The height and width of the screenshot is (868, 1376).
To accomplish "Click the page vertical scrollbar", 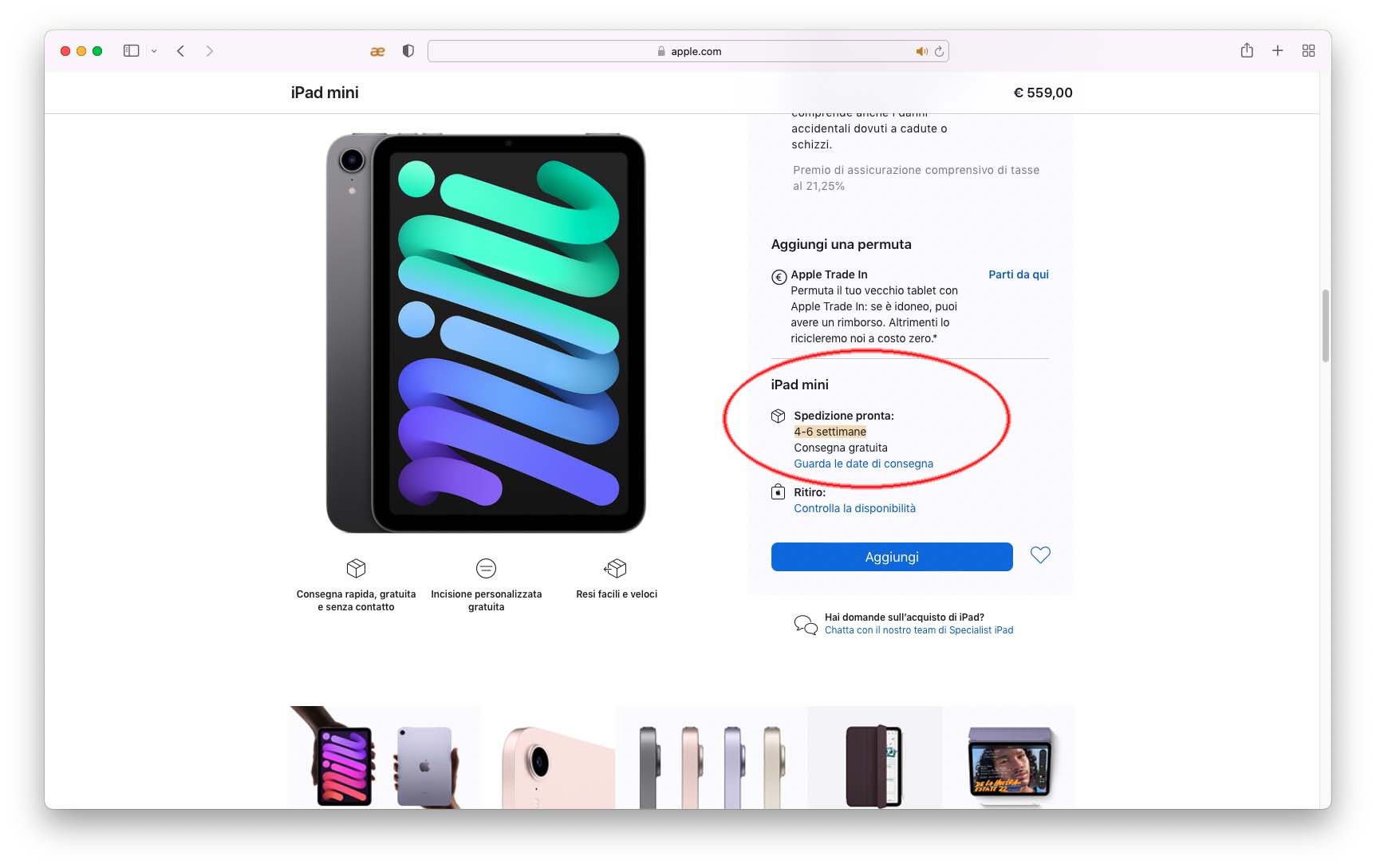I will 1326,325.
